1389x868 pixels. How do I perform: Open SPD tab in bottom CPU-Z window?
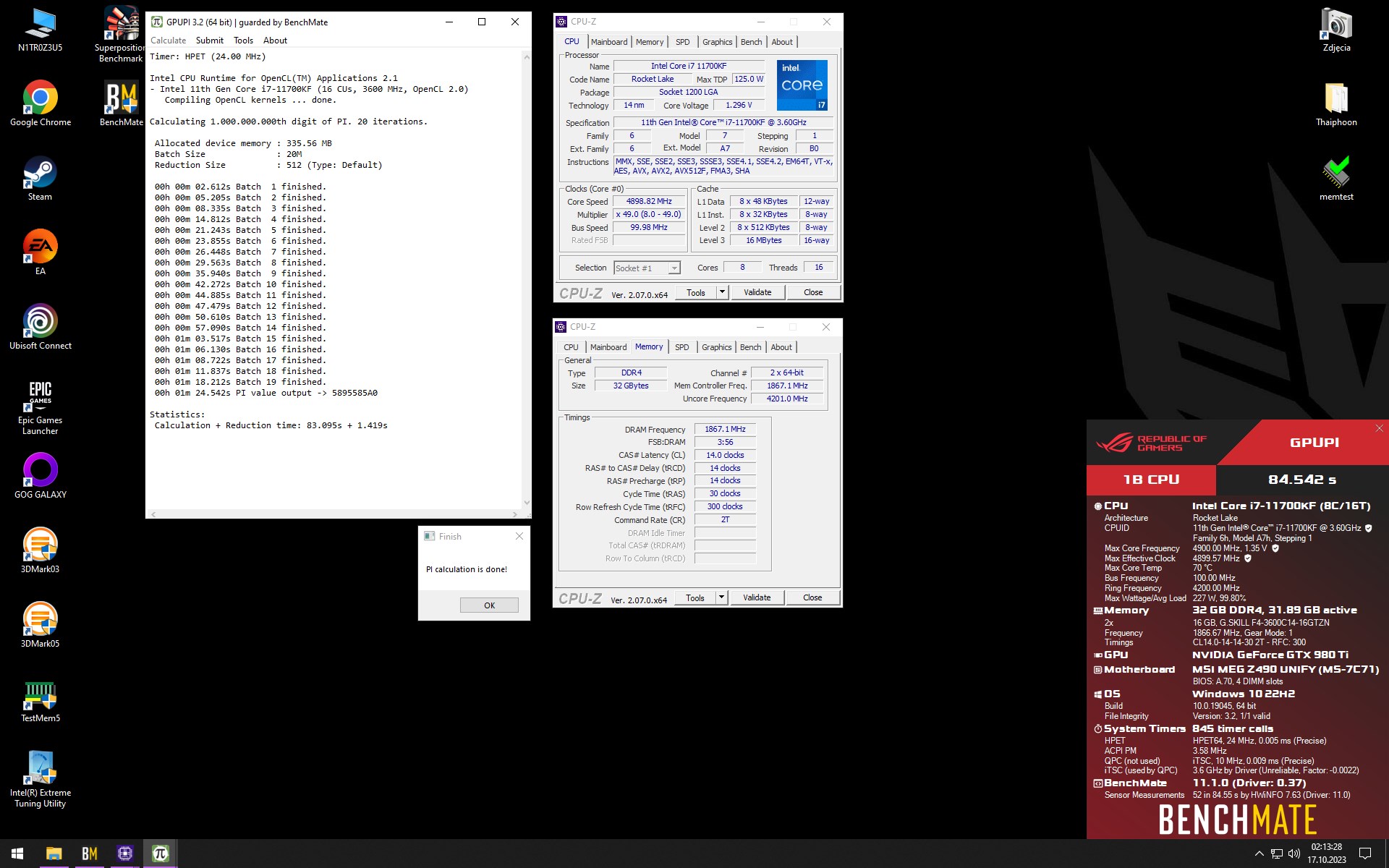pyautogui.click(x=681, y=347)
